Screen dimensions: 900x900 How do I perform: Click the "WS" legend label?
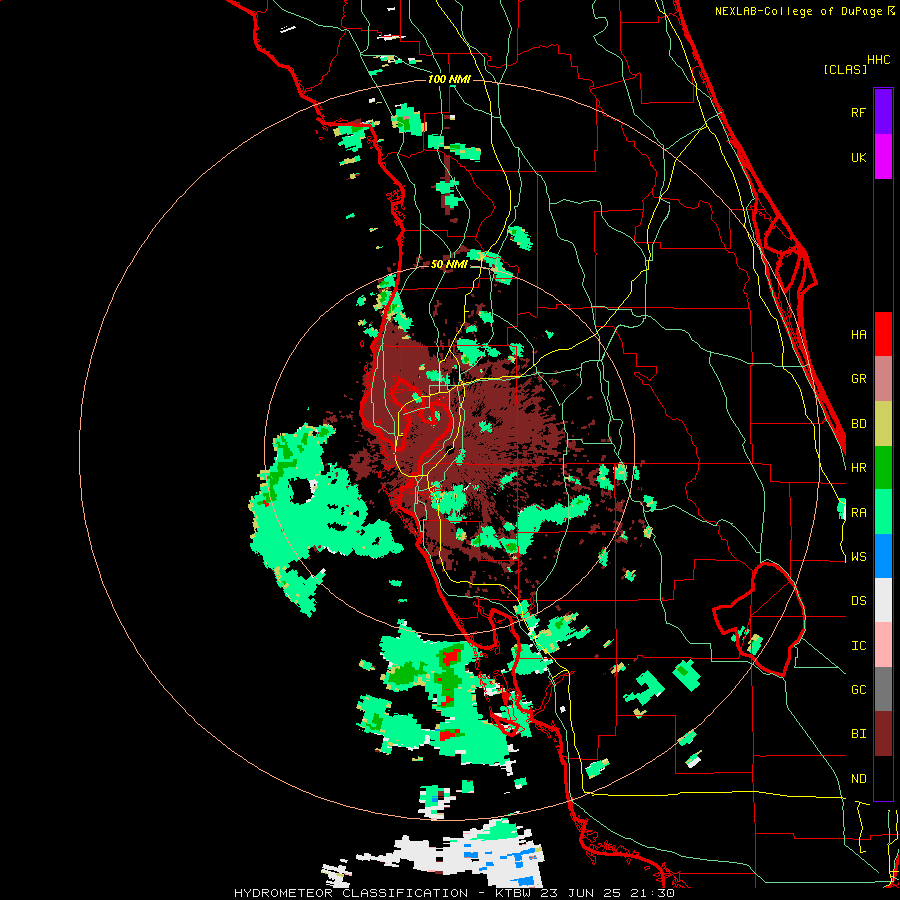(x=858, y=557)
